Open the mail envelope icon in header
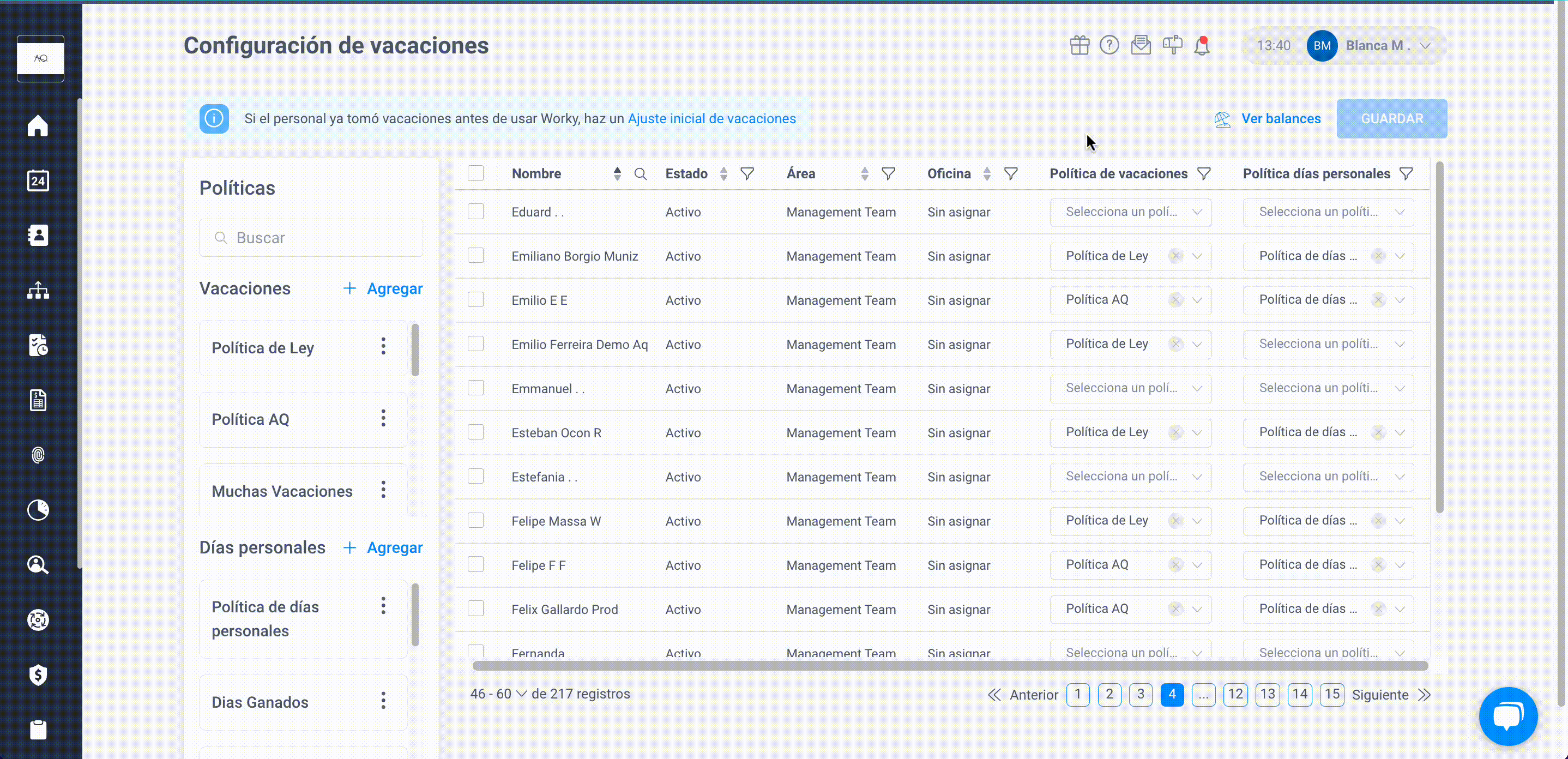Screen dimensions: 1568x759 pyautogui.click(x=1141, y=45)
